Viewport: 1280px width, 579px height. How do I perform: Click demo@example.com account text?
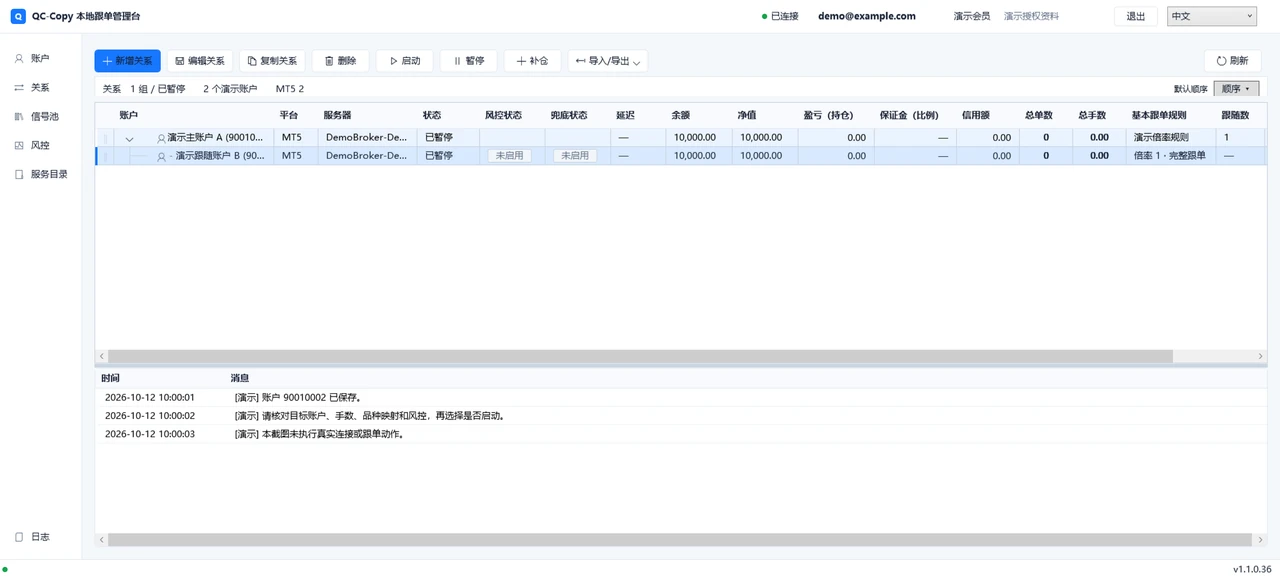coord(867,16)
